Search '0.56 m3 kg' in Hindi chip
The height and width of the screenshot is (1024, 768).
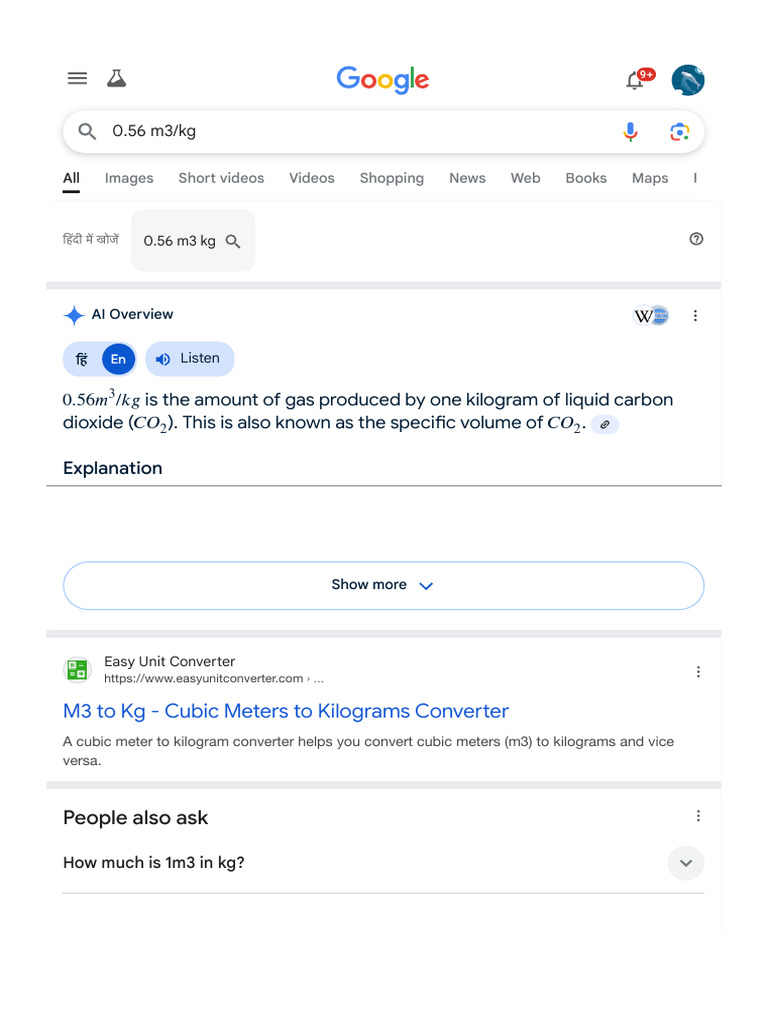(193, 240)
